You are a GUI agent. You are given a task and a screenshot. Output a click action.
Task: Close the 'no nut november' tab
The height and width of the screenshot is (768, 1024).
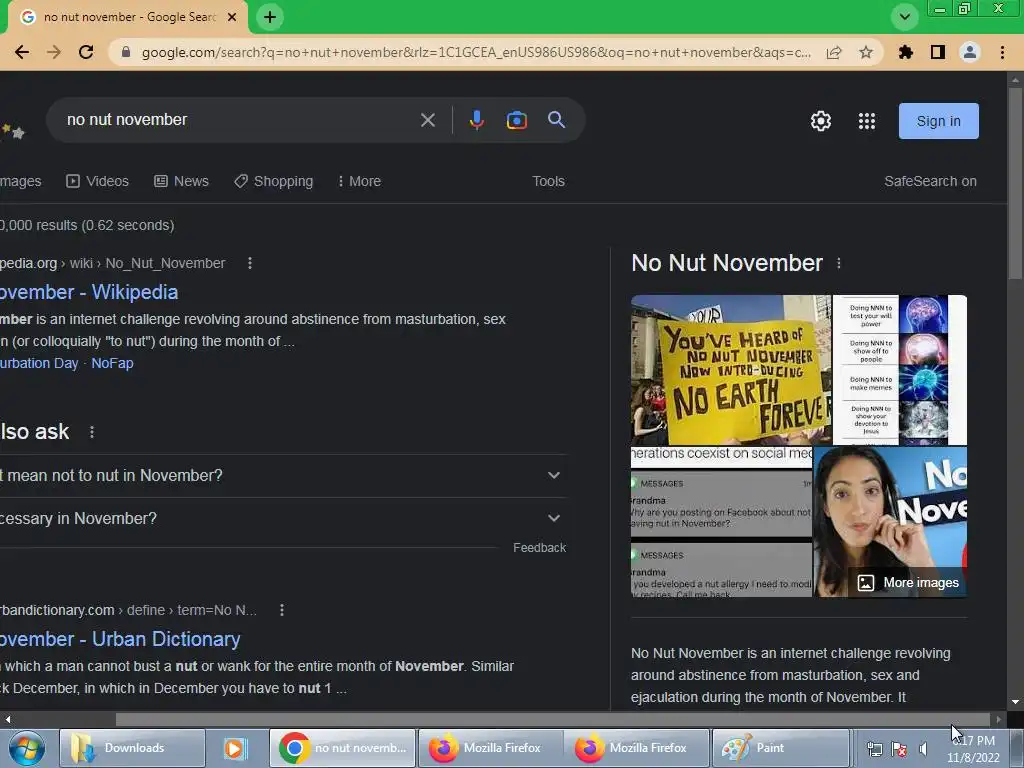click(232, 17)
